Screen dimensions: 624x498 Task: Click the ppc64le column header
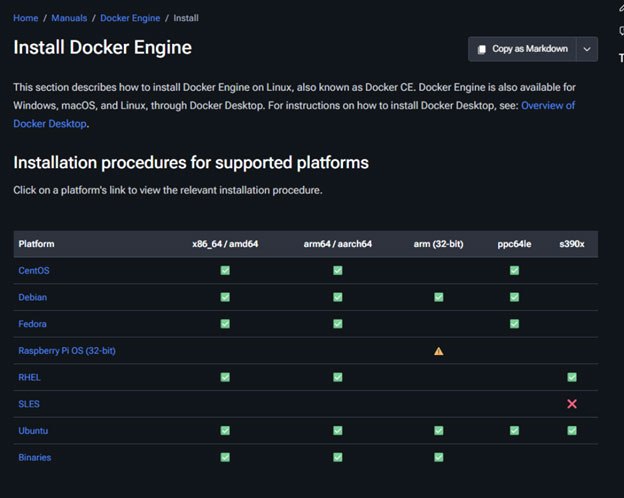point(515,244)
